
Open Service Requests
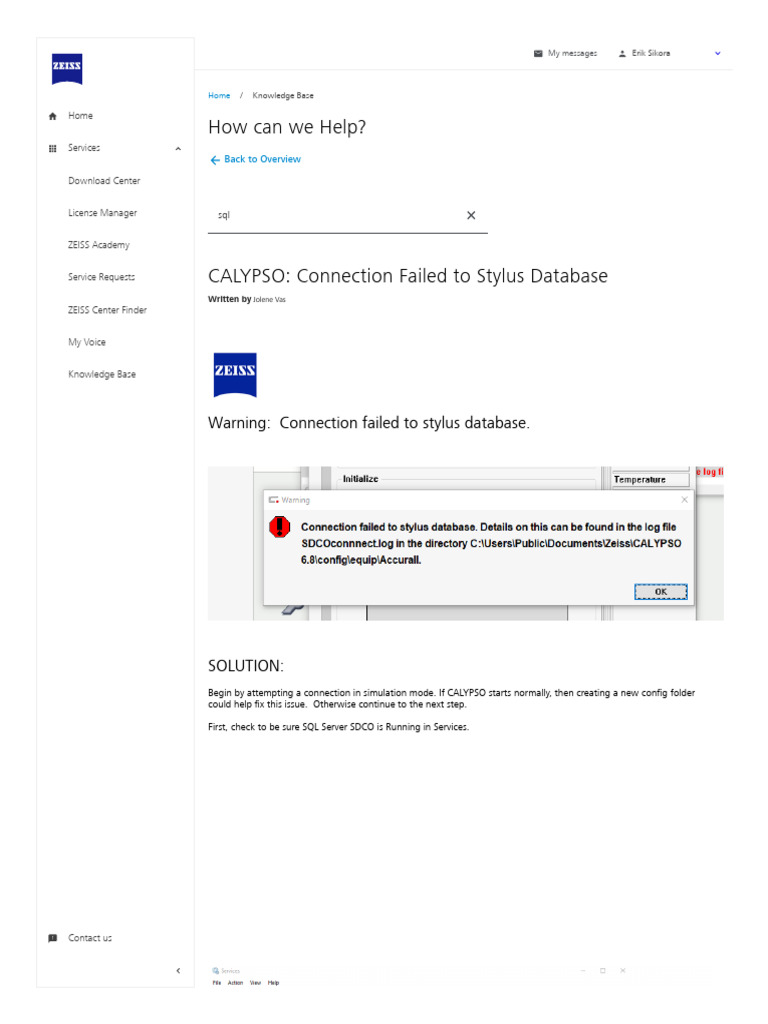pos(101,277)
